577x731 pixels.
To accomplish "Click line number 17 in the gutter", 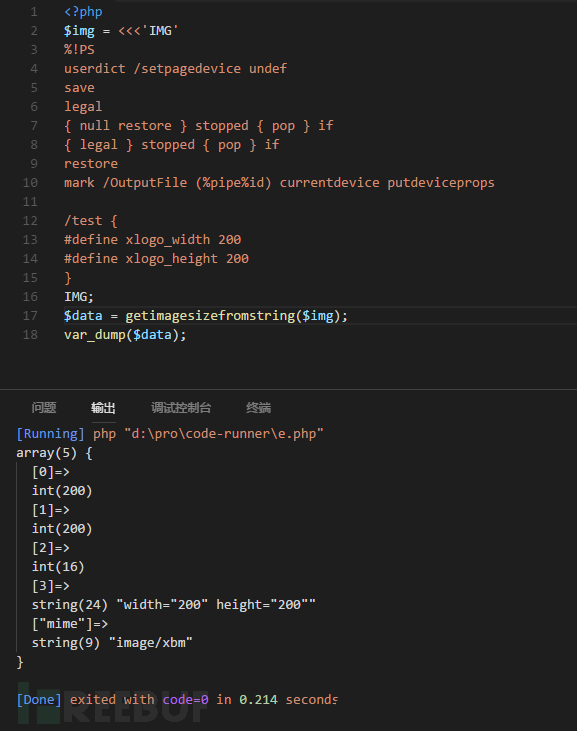I will click(x=30, y=316).
